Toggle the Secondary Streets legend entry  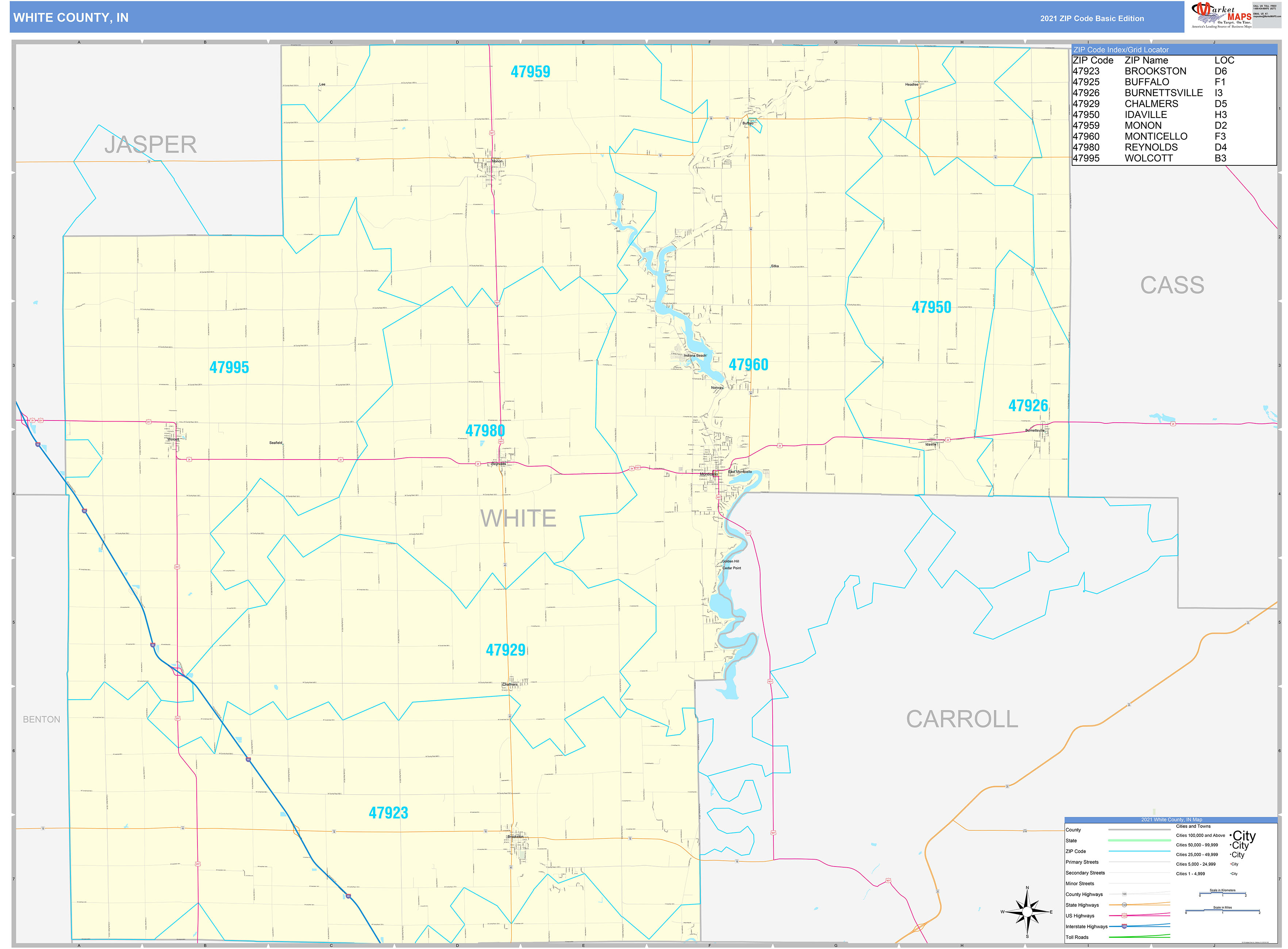[1139, 873]
